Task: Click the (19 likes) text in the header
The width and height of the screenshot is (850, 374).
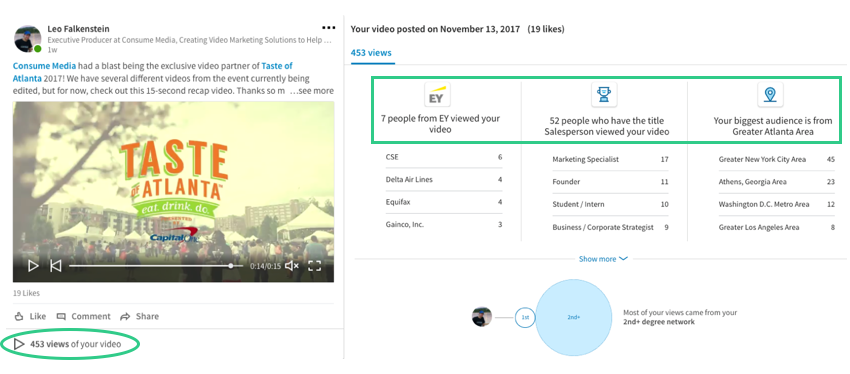Action: click(x=546, y=29)
